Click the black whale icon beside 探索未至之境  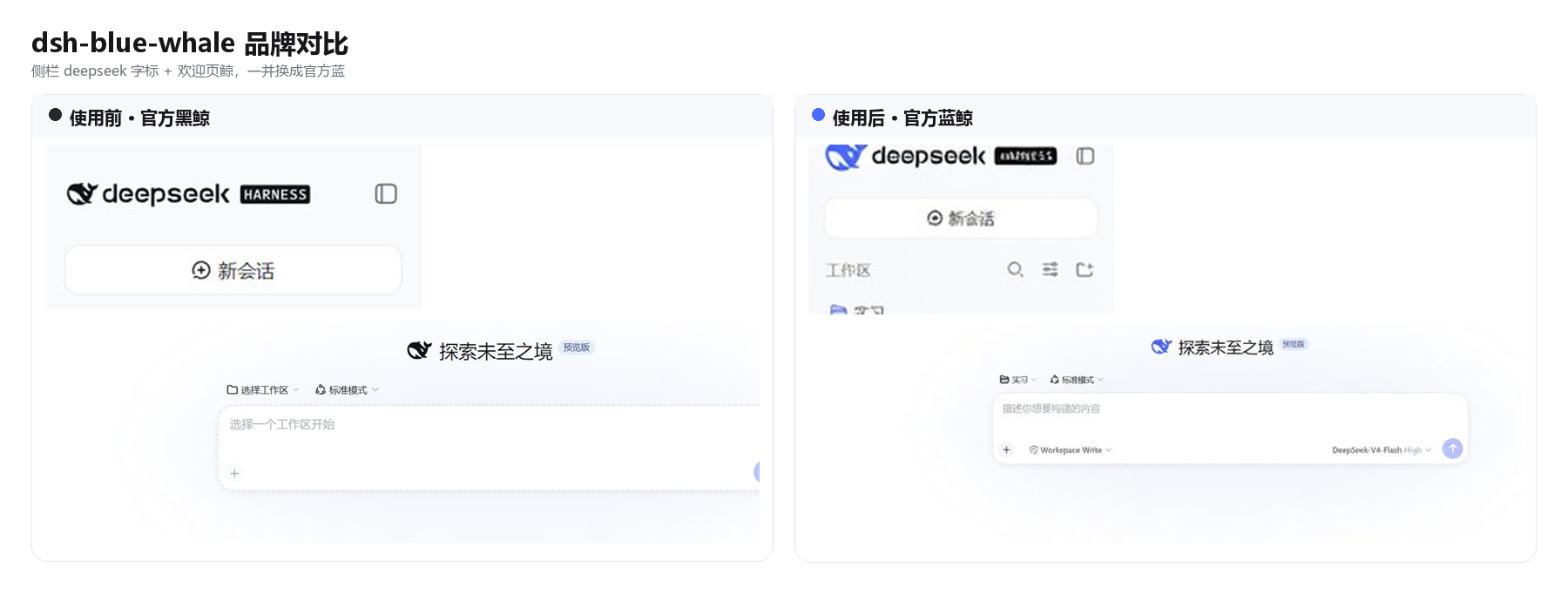coord(420,350)
